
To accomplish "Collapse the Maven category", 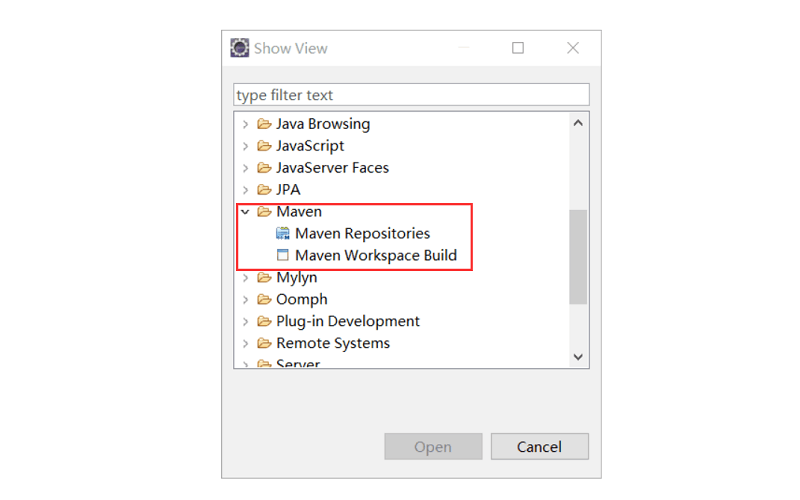I will click(245, 212).
